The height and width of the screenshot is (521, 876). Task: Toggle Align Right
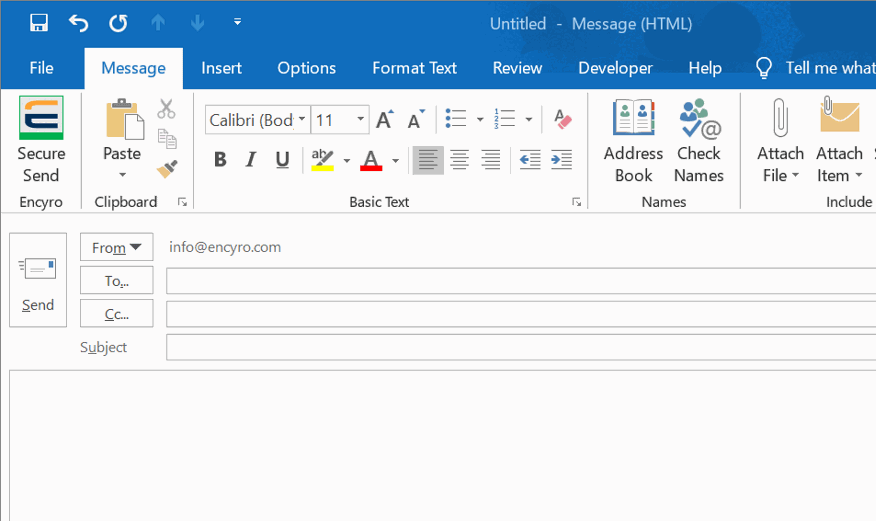tap(491, 160)
